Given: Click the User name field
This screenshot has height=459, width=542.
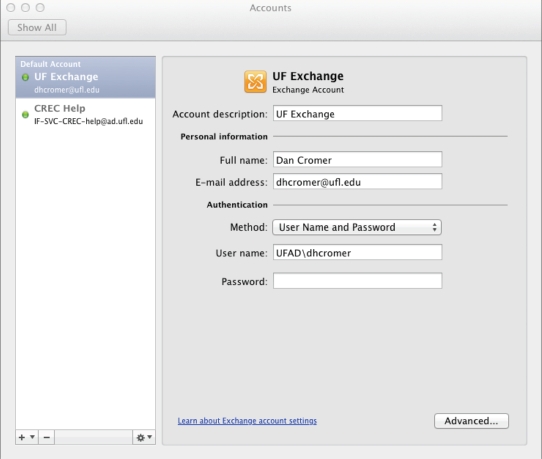Looking at the screenshot, I should (357, 253).
